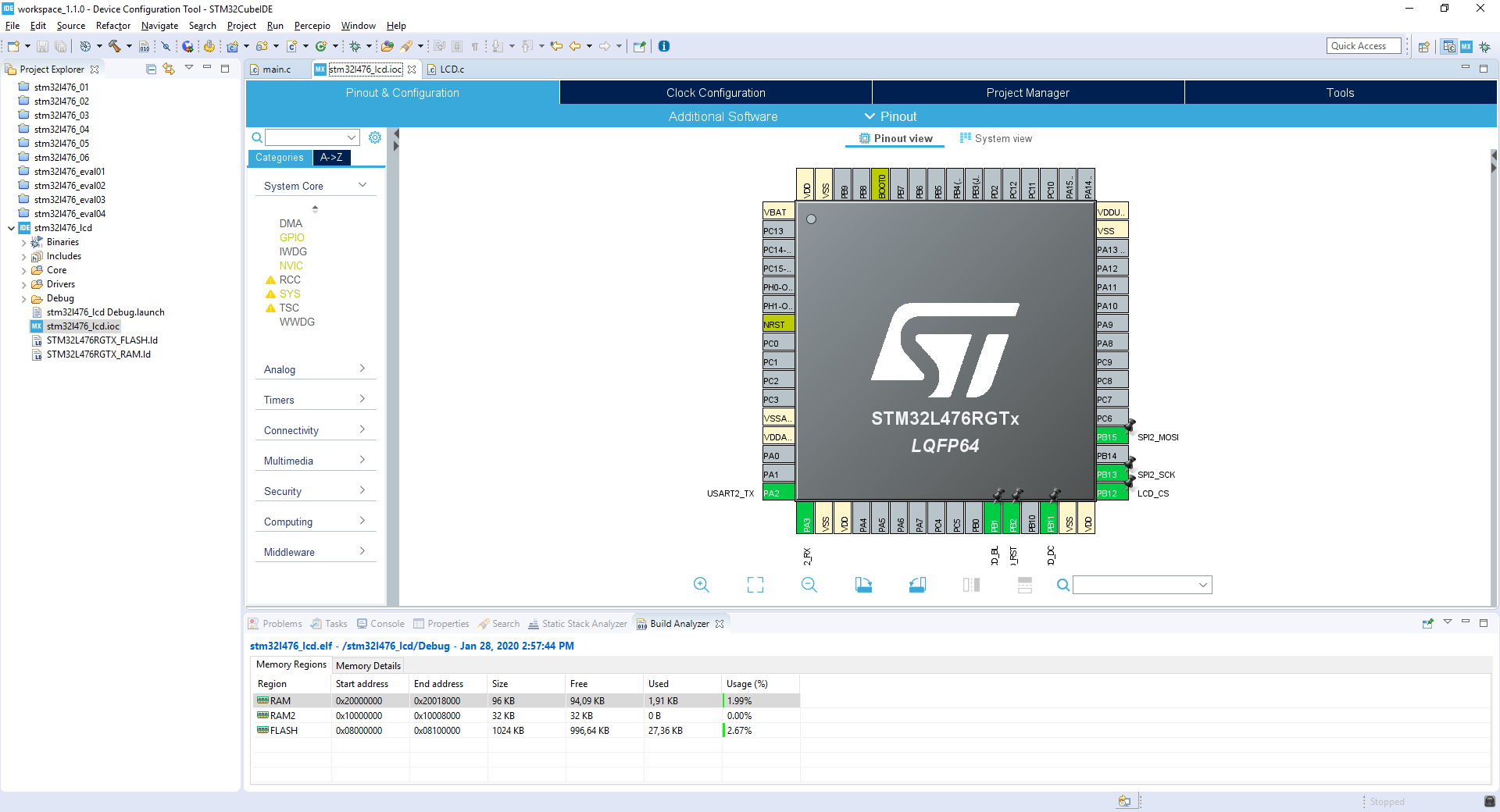The image size is (1500, 812).
Task: Open the Clock Configuration tab
Action: (x=716, y=93)
